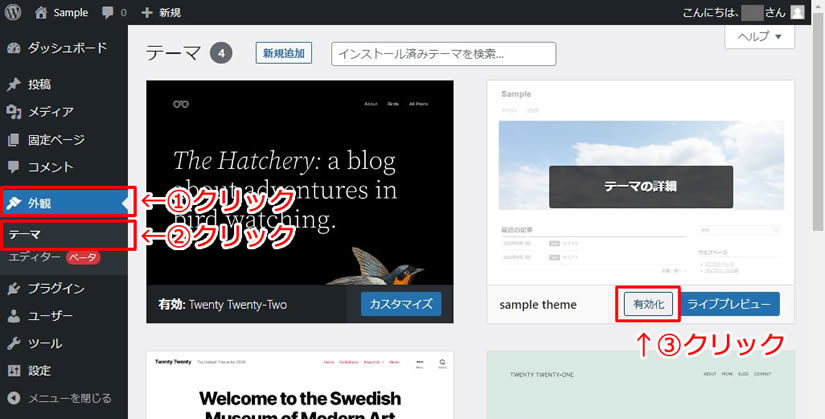The height and width of the screenshot is (419, 825).
Task: Open エディター submenu item
Action: pyautogui.click(x=35, y=257)
